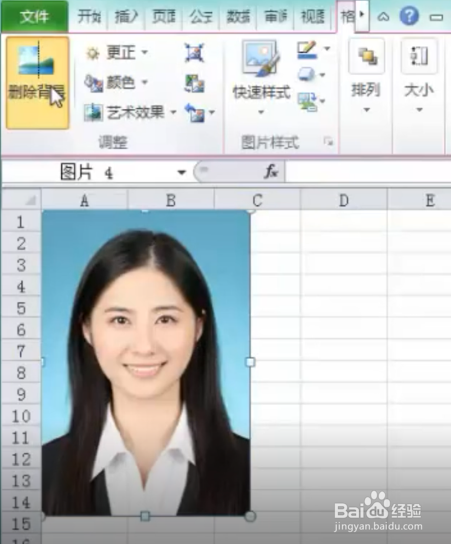Switch to the View (视图) tab
Screen dimensions: 451x544
(313, 17)
